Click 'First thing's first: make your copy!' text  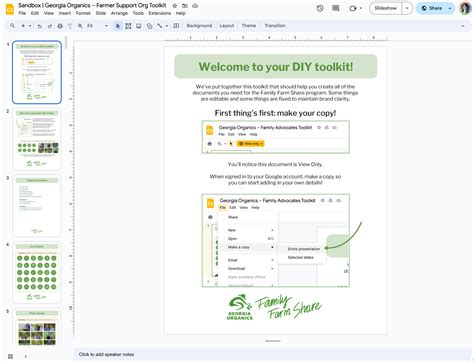click(x=275, y=113)
